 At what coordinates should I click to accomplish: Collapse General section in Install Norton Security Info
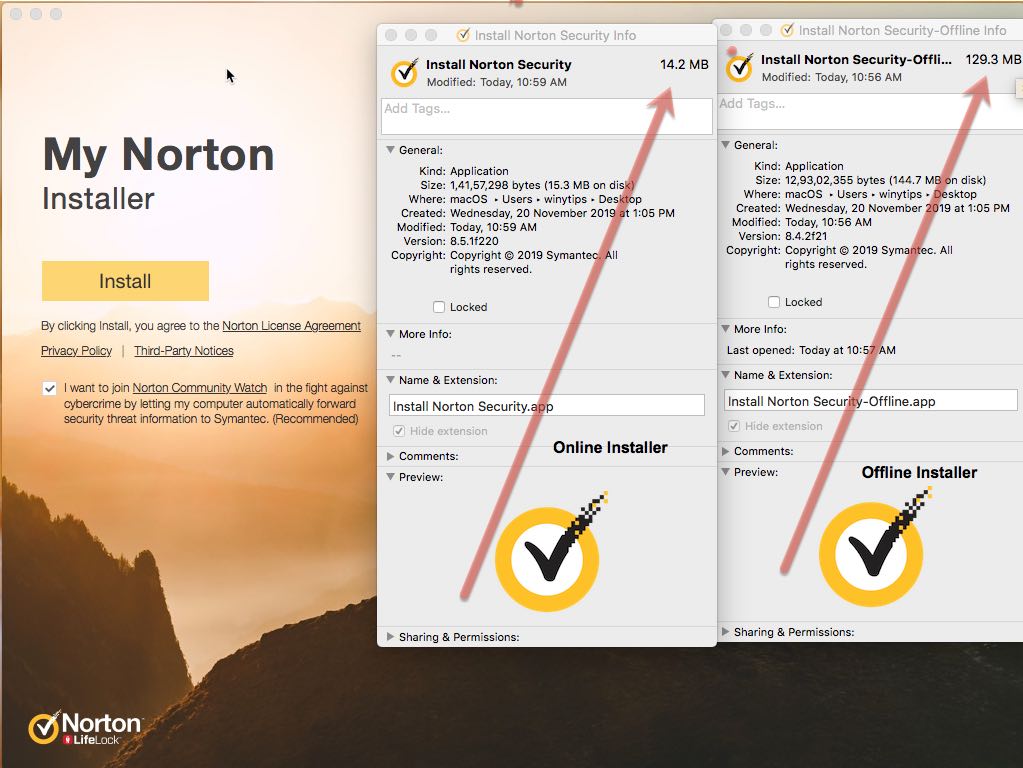390,149
